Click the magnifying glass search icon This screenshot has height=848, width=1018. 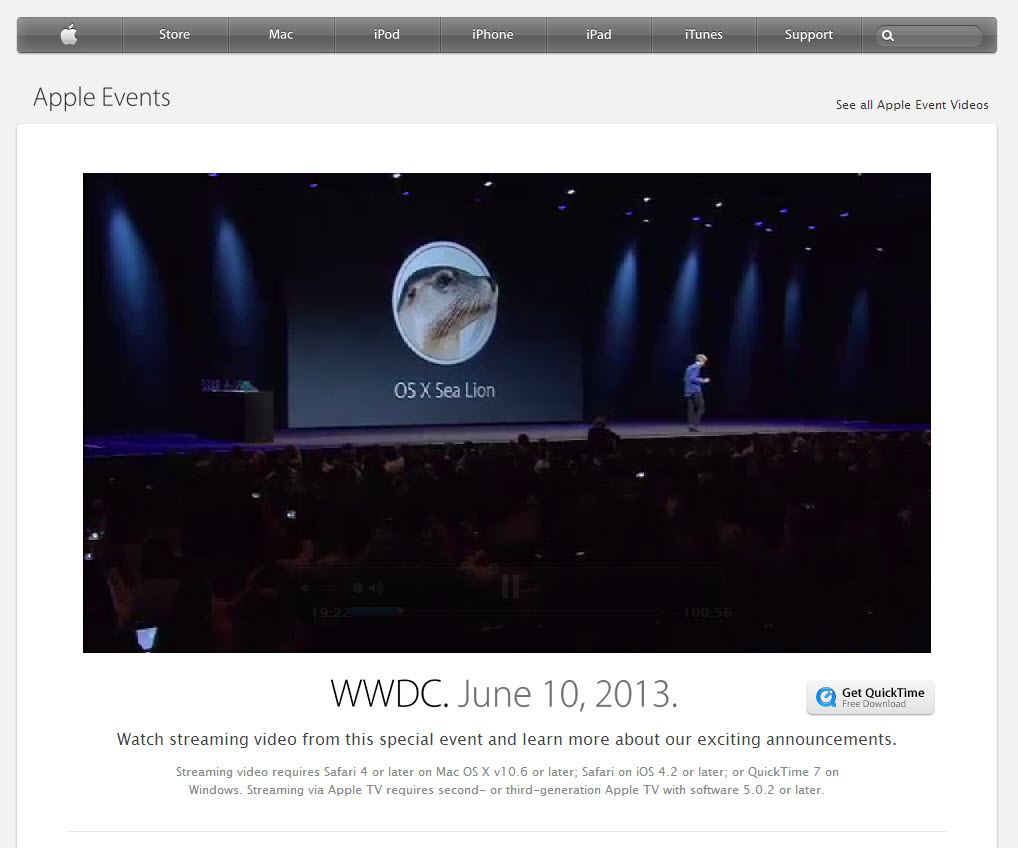click(x=888, y=36)
